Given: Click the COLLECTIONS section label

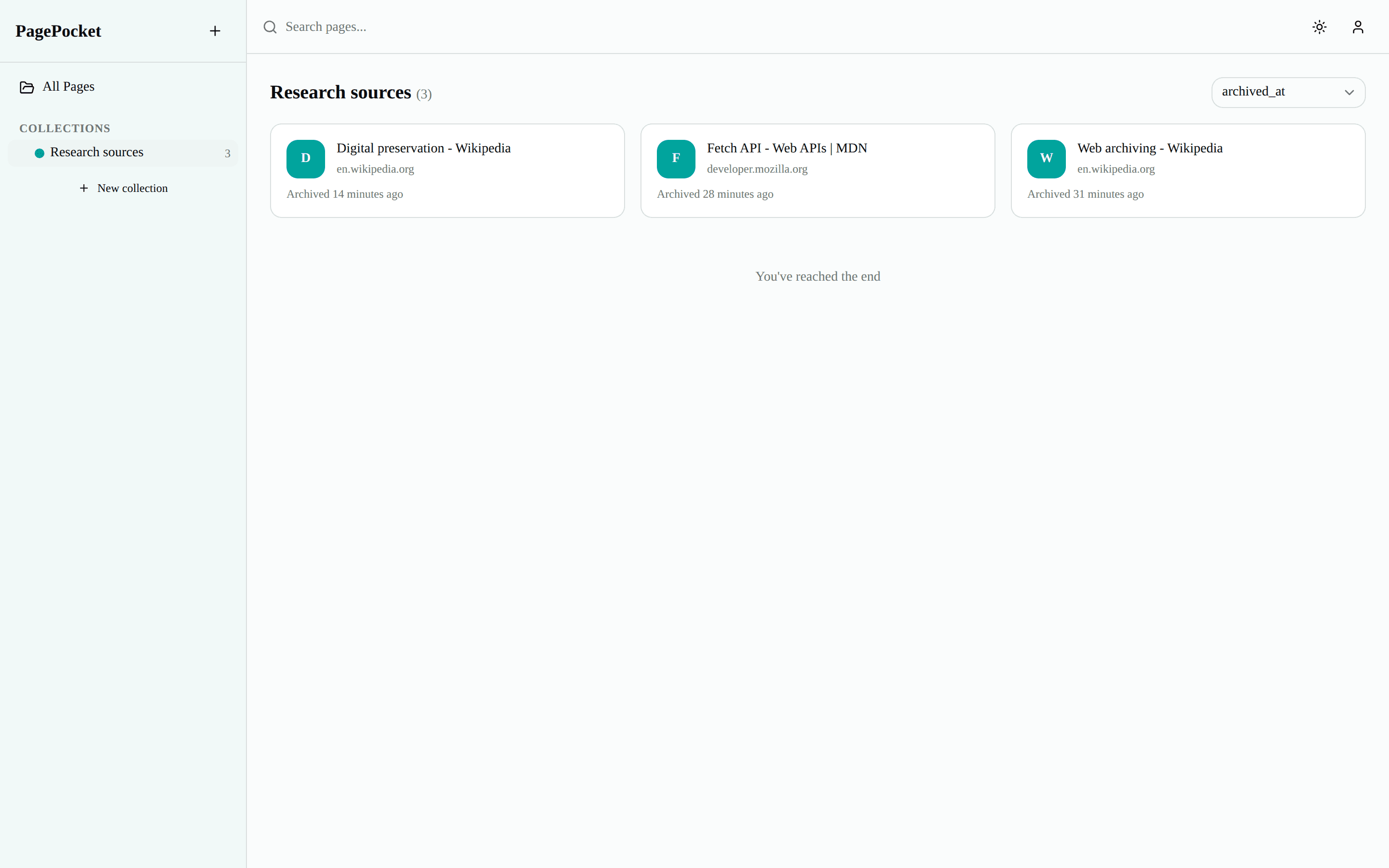Looking at the screenshot, I should [65, 128].
